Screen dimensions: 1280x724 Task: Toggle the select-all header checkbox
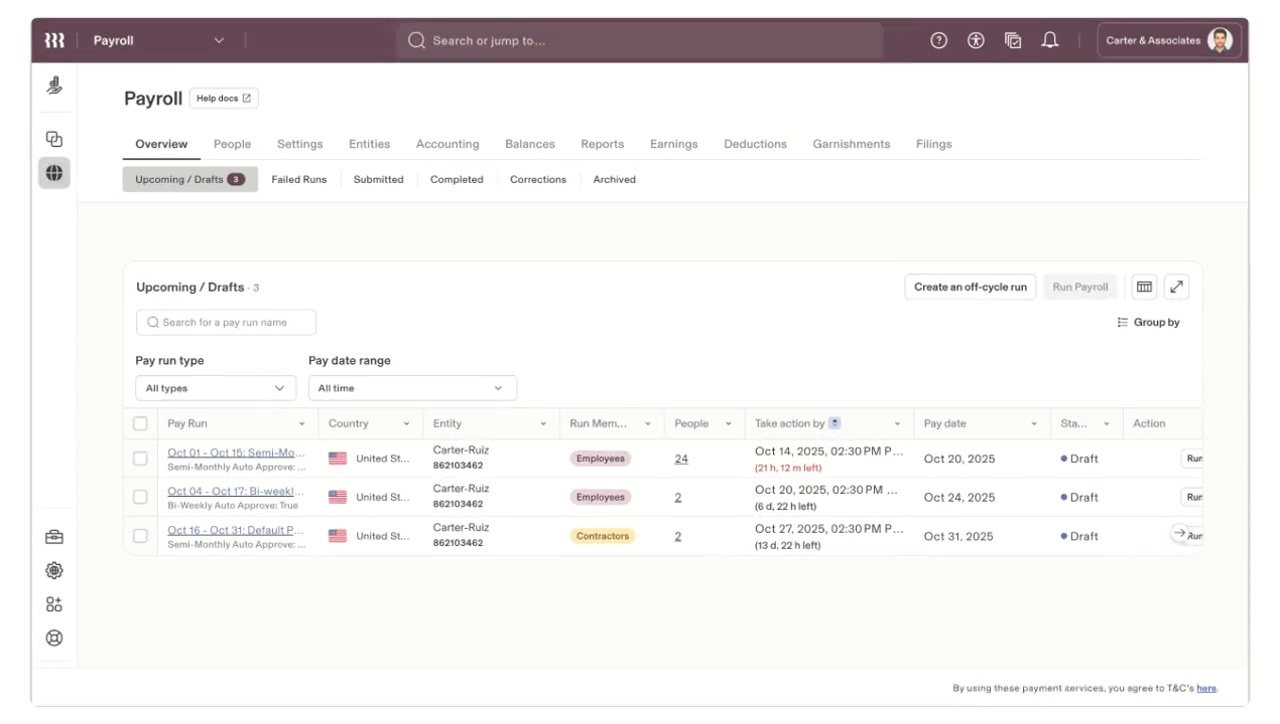pos(140,424)
